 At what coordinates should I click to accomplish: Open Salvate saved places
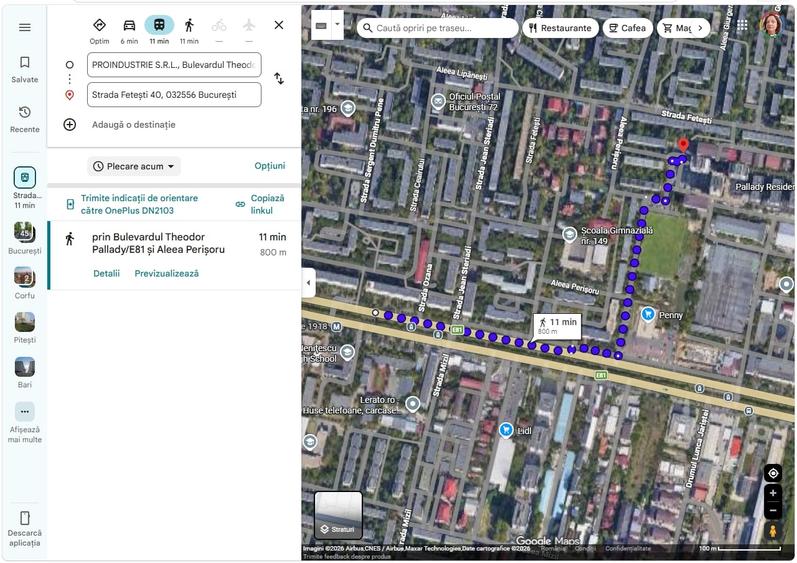24,70
